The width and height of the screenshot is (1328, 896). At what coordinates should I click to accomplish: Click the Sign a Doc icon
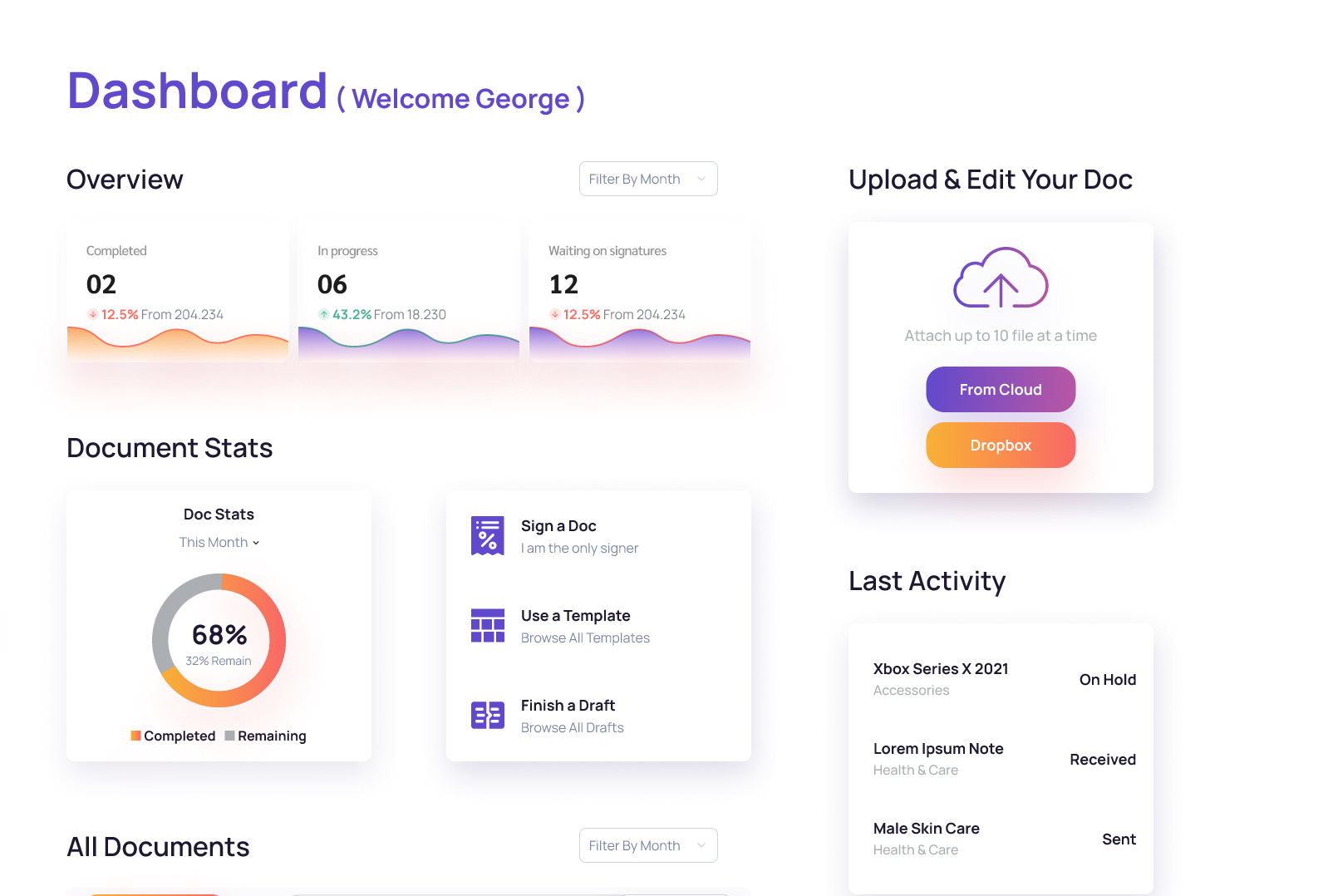click(487, 536)
